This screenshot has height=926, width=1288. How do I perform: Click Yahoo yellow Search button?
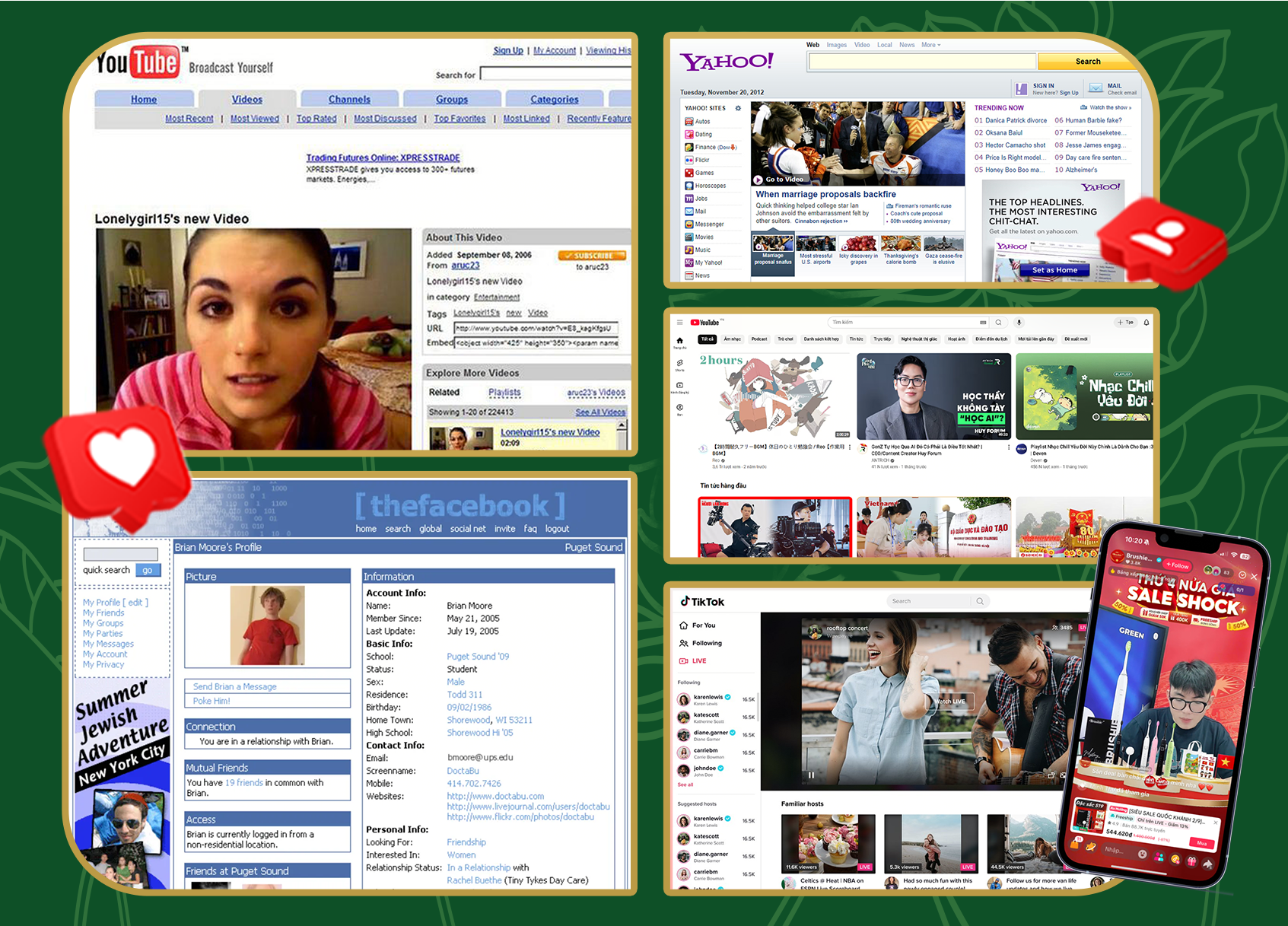point(1088,62)
